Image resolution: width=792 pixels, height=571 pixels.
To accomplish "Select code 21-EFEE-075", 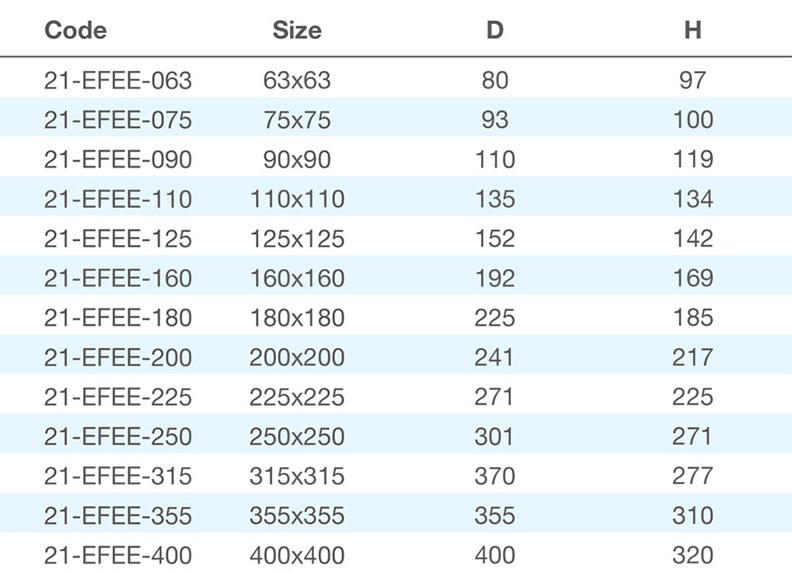I will 118,120.
